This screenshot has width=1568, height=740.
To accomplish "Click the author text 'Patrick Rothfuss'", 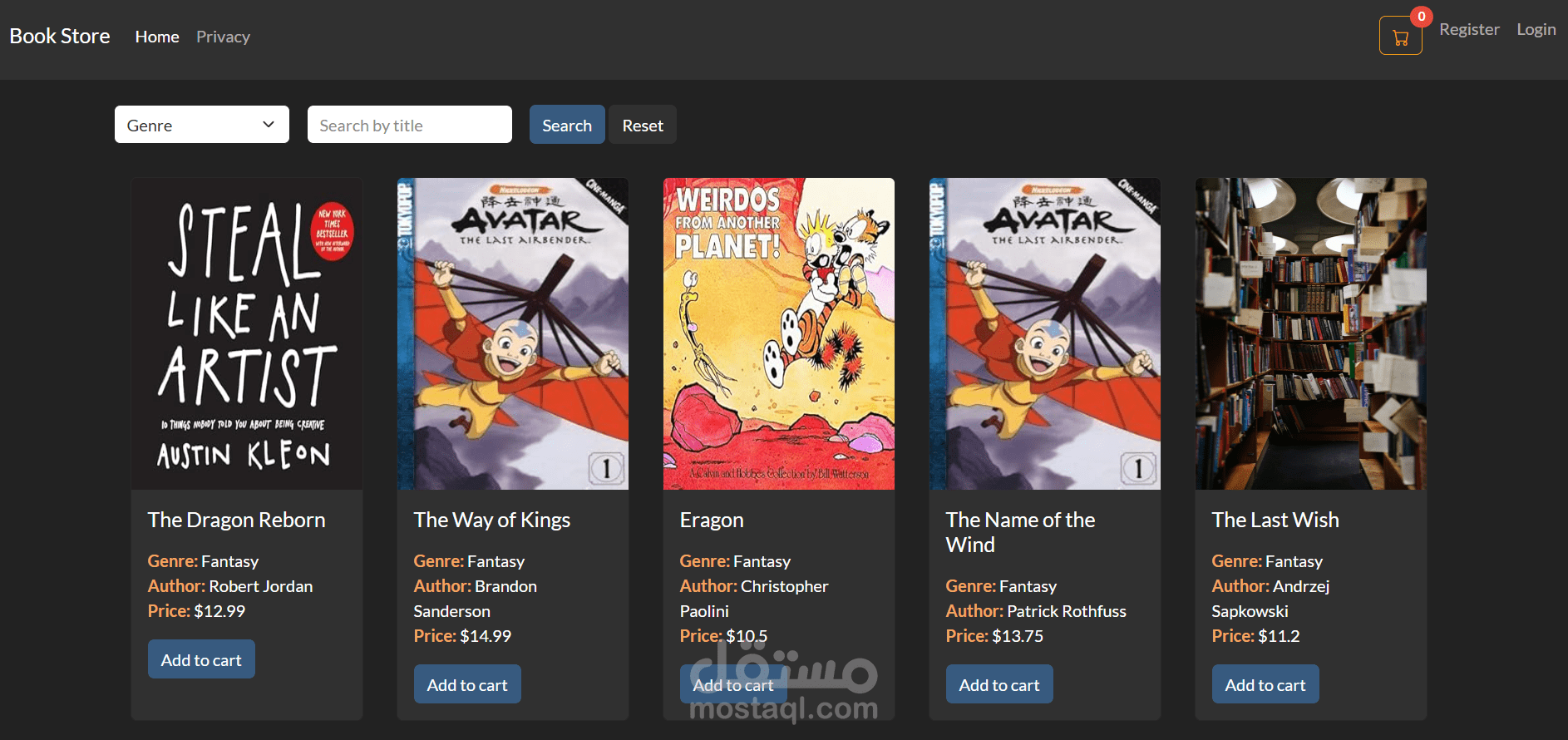I will click(x=1067, y=611).
